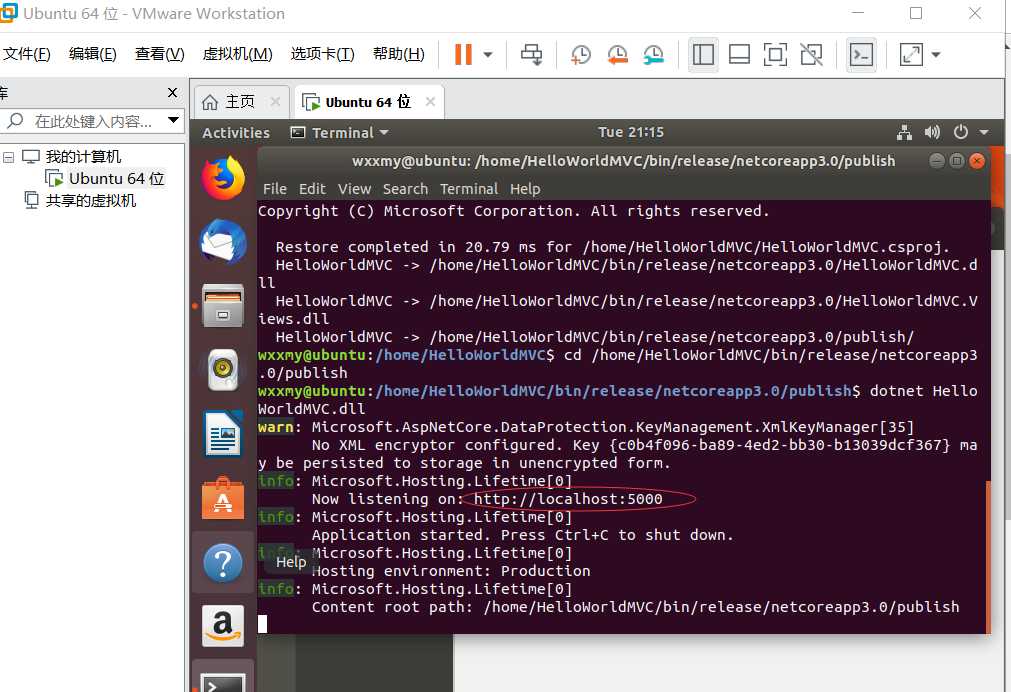Launch Thunderbird Mail from the dock

tap(223, 242)
